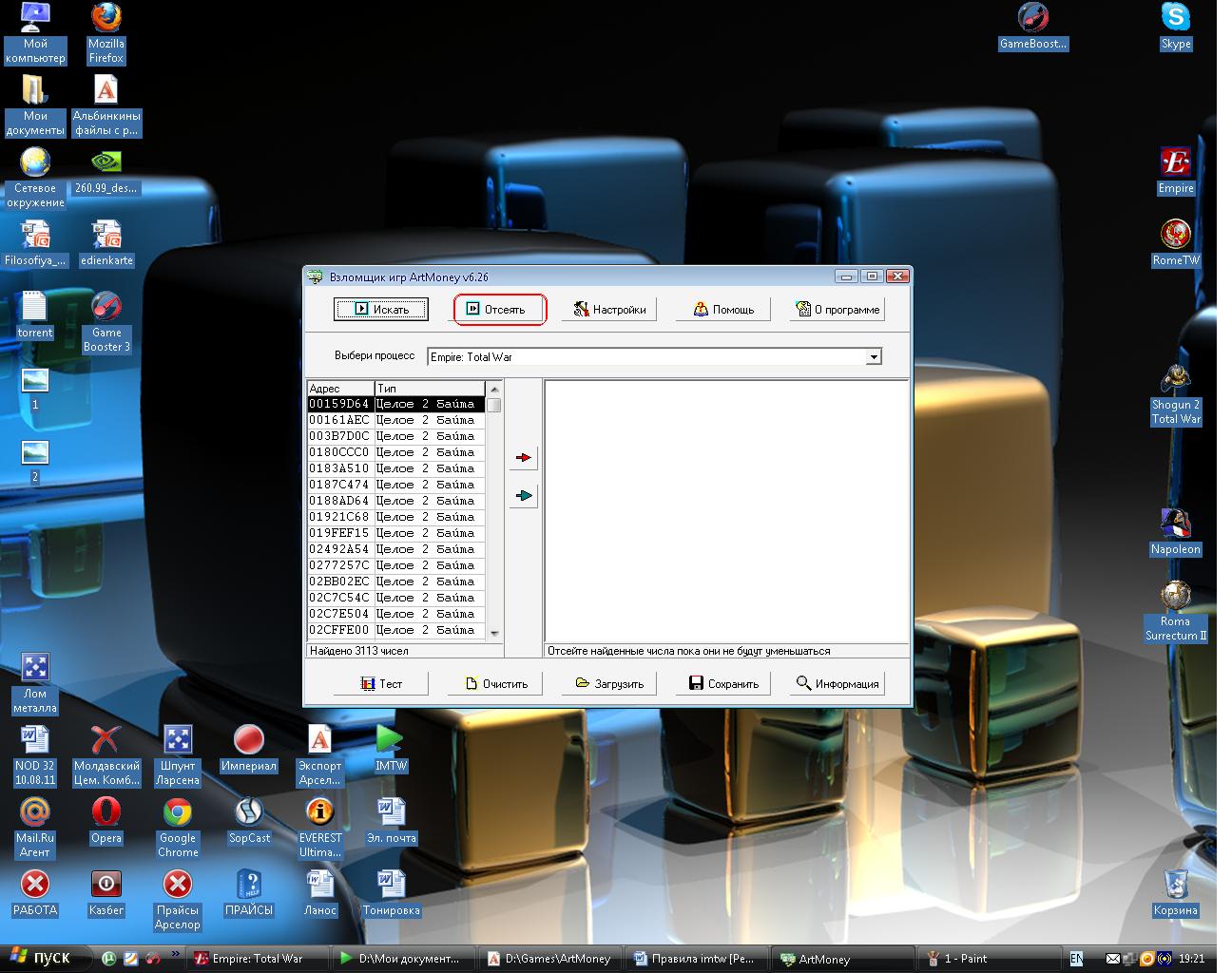Select address row 0188AD64
This screenshot has height=973, width=1232.
click(x=395, y=501)
